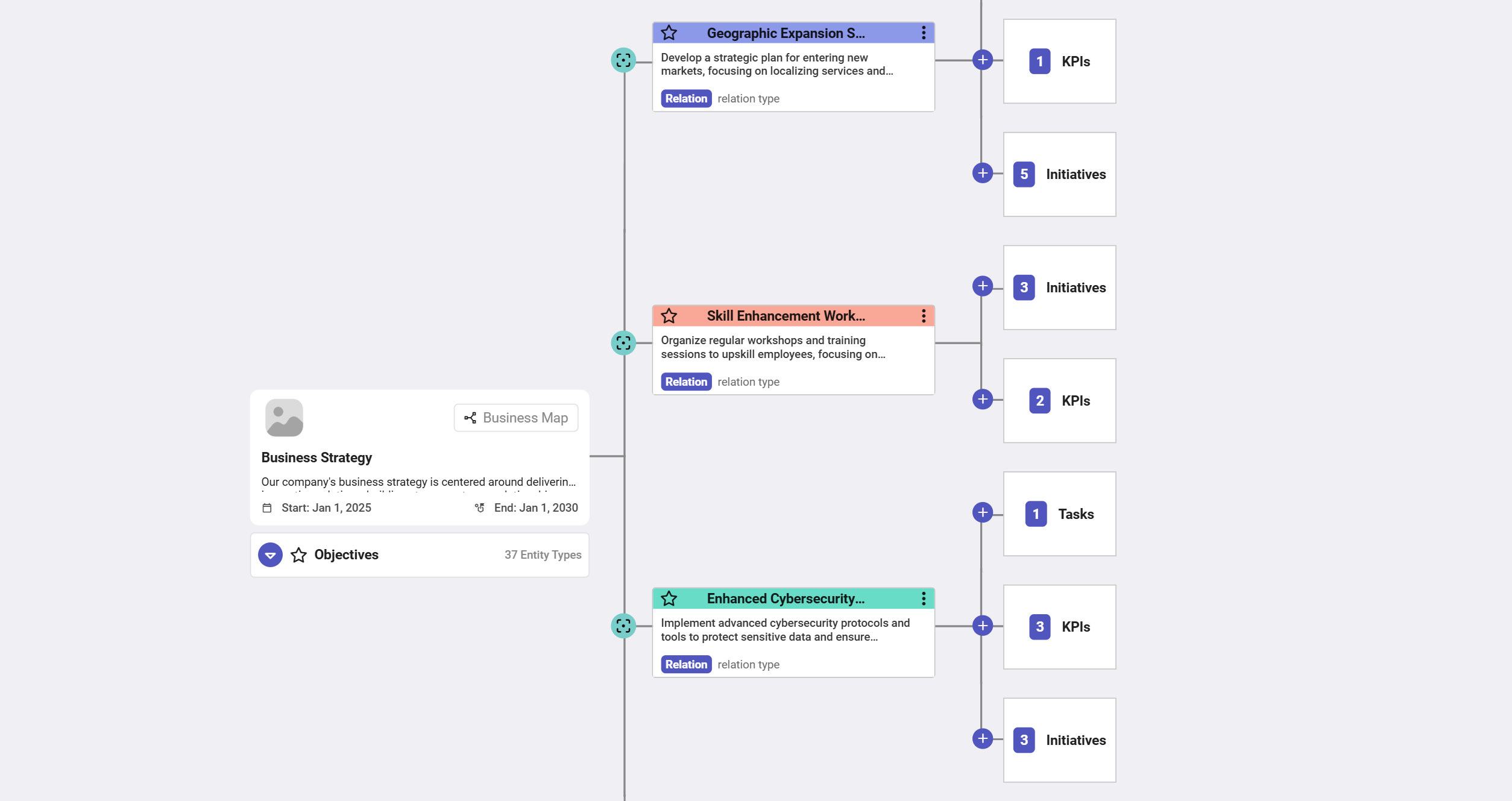Select the calendar icon beside Start date

[x=266, y=507]
